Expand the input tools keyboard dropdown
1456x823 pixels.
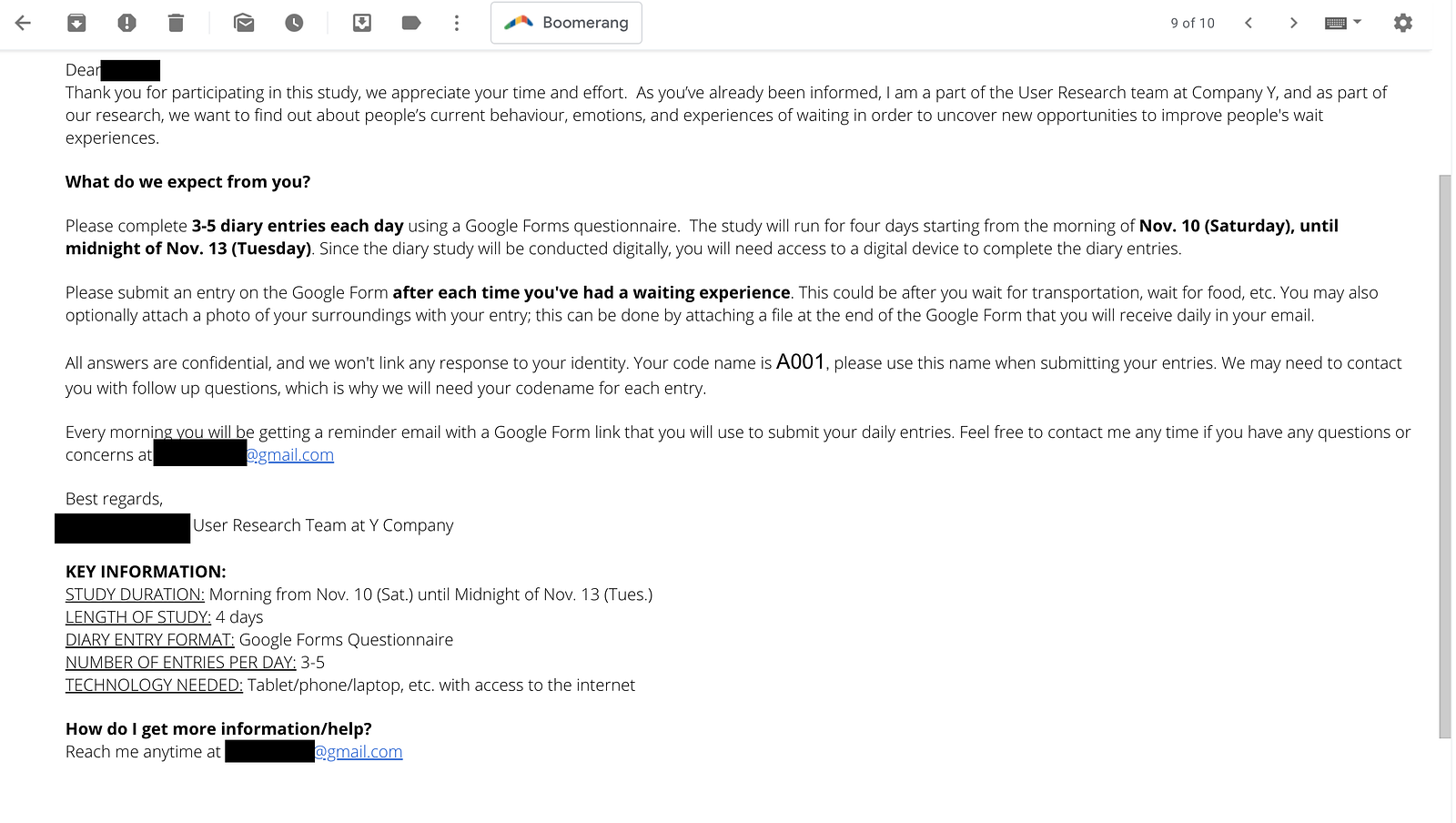1343,23
